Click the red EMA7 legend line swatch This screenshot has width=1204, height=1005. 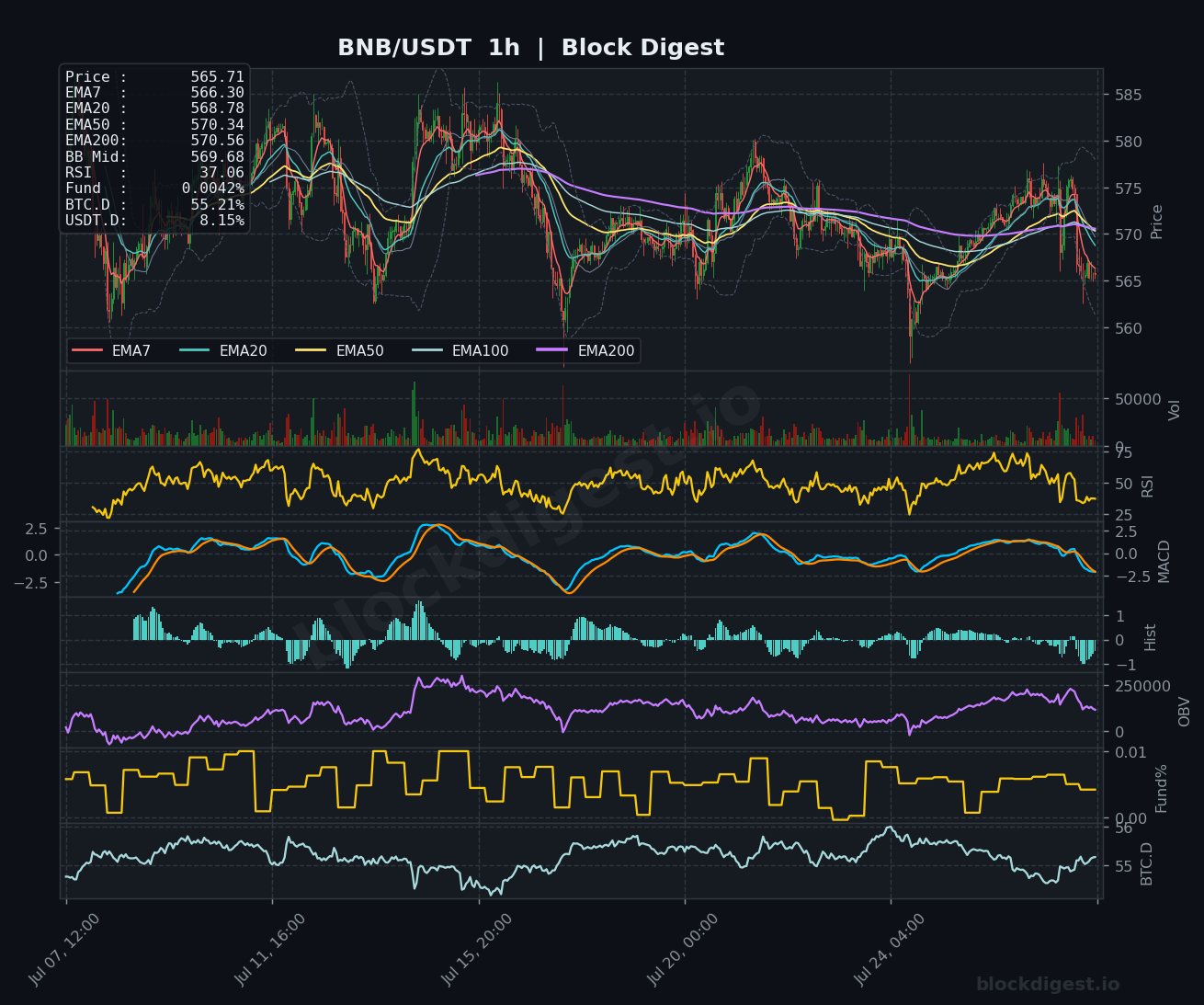point(87,350)
